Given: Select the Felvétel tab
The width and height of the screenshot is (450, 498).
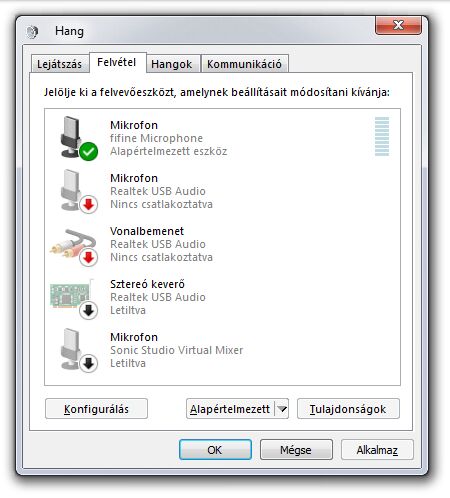Looking at the screenshot, I should point(117,62).
